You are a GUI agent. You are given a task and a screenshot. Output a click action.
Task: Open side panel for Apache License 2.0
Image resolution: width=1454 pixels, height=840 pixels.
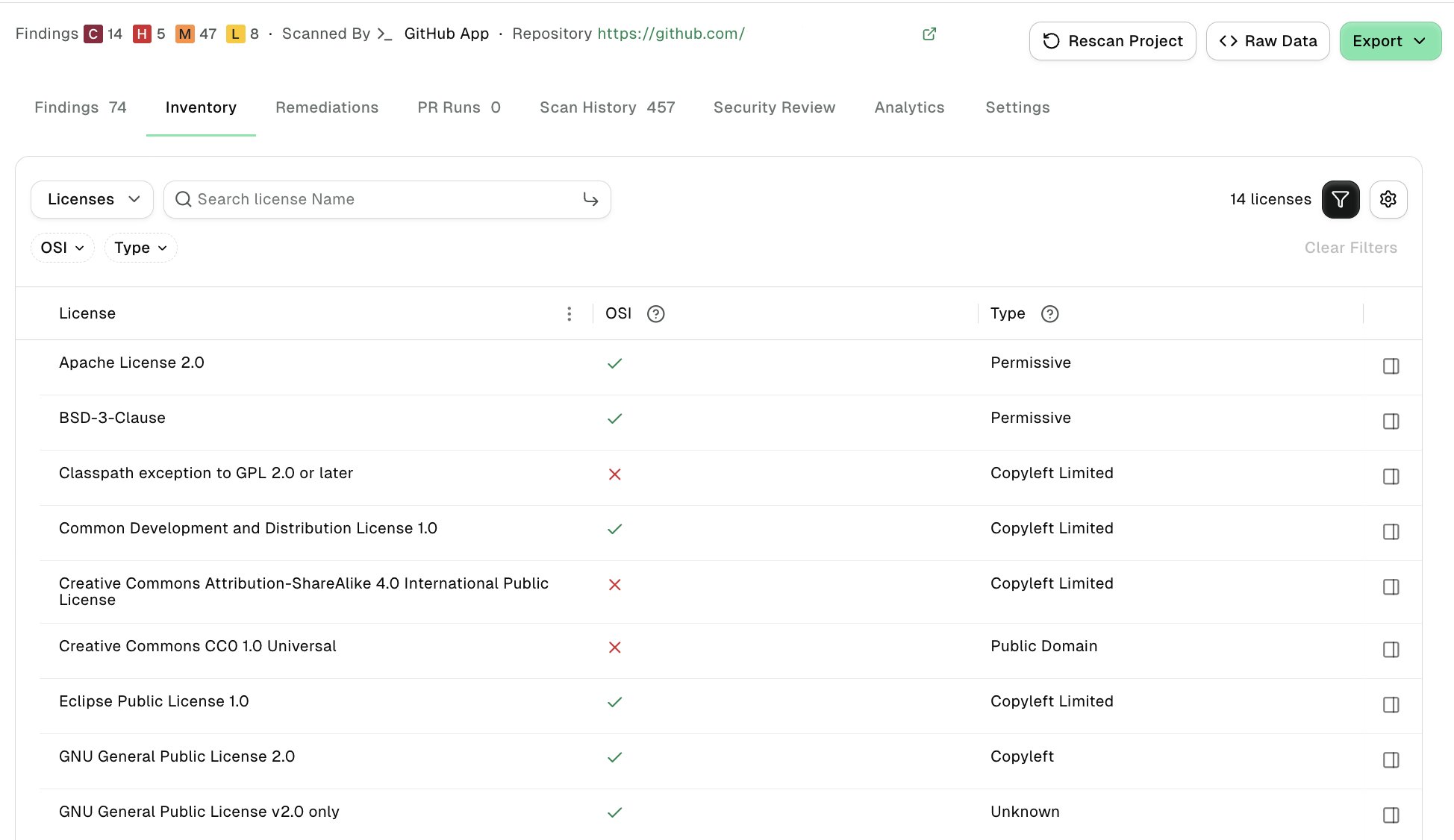pos(1391,366)
